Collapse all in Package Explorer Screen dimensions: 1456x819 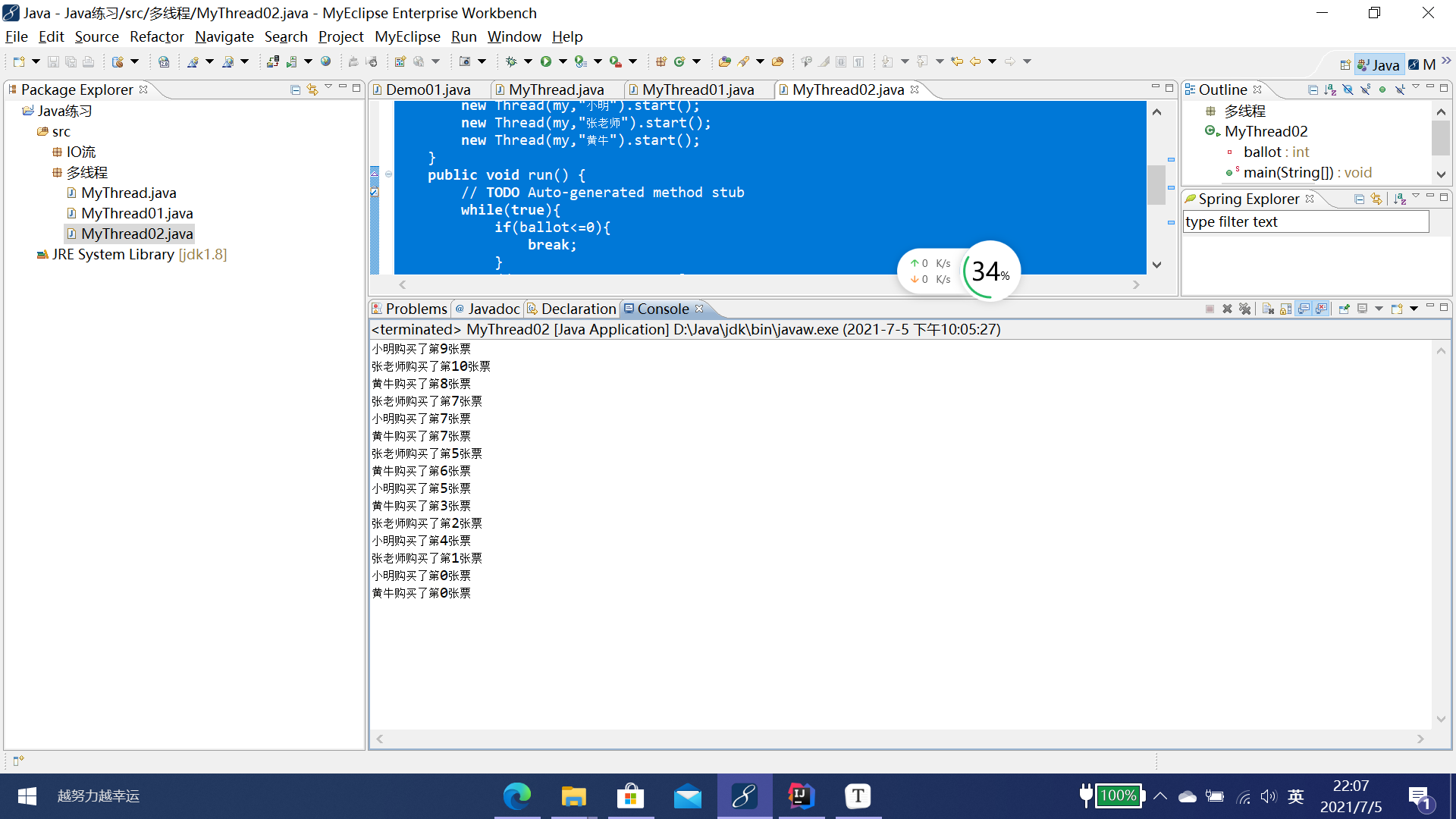pyautogui.click(x=296, y=89)
